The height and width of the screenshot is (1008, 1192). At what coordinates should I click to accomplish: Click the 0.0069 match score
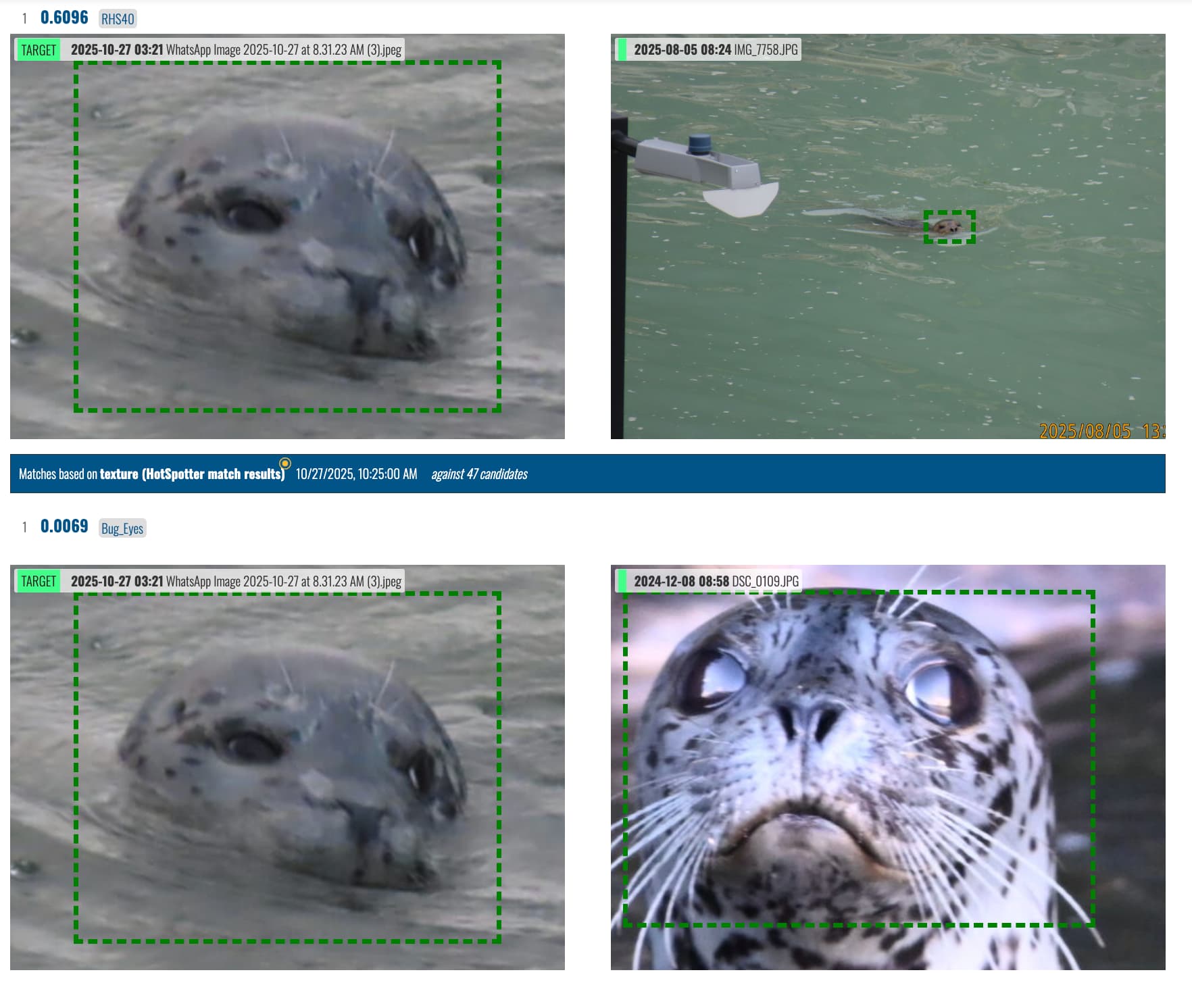point(64,526)
